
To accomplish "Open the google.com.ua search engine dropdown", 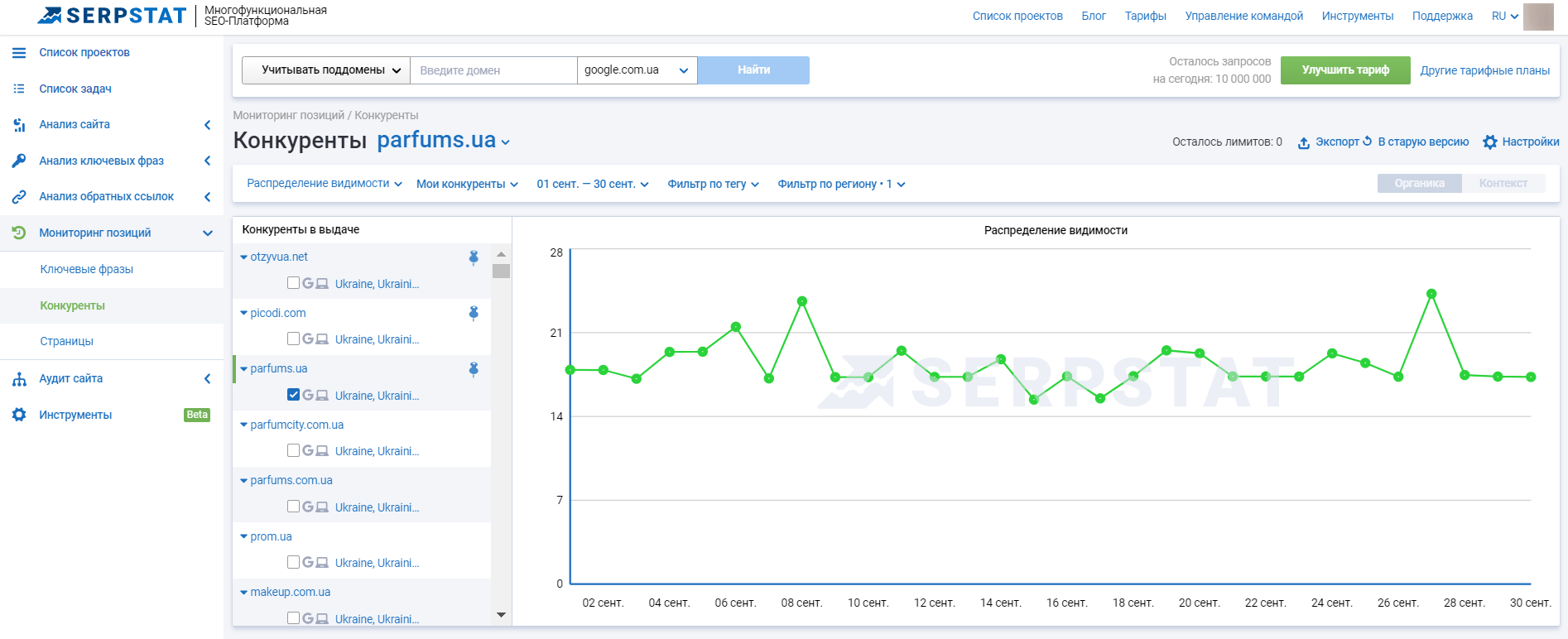I will pos(637,70).
